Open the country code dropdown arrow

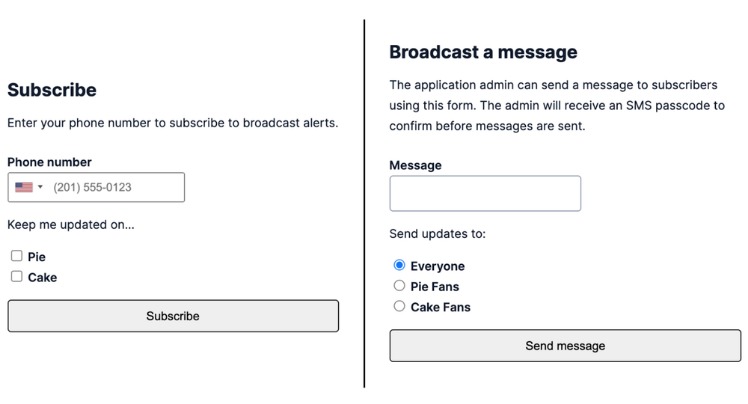click(x=40, y=187)
